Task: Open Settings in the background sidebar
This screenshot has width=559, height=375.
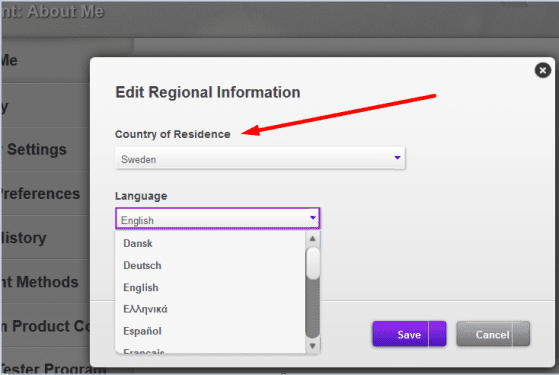Action: [36, 149]
